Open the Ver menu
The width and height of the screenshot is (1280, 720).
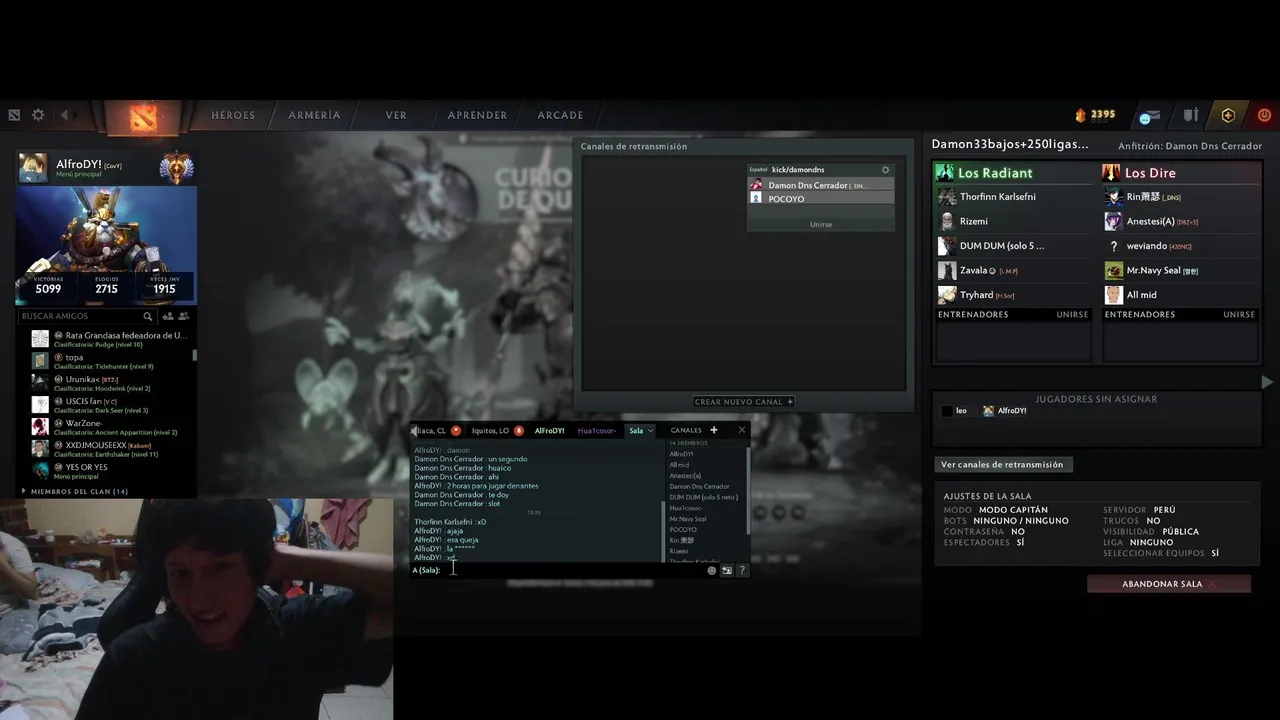pyautogui.click(x=396, y=115)
